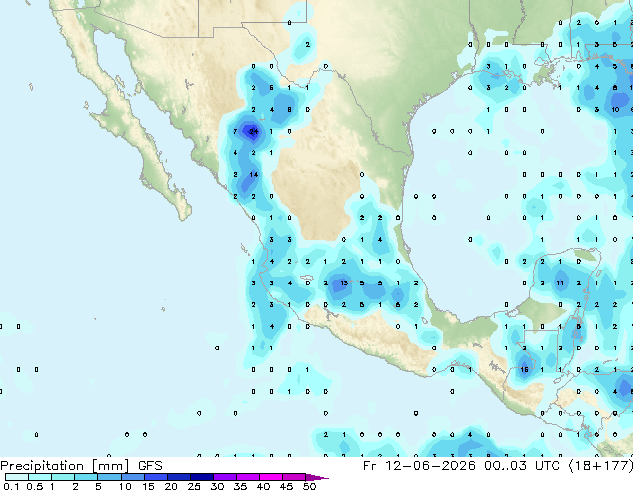
Task: Click the "15" legend scale label
Action: [148, 486]
